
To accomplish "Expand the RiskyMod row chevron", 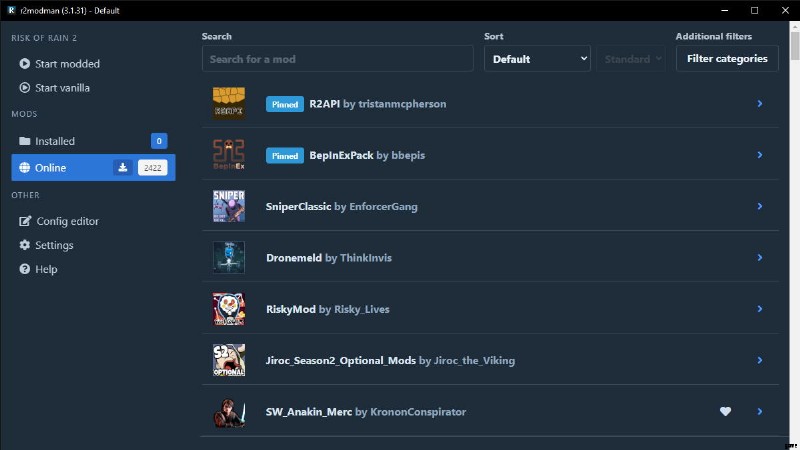I will [x=760, y=309].
